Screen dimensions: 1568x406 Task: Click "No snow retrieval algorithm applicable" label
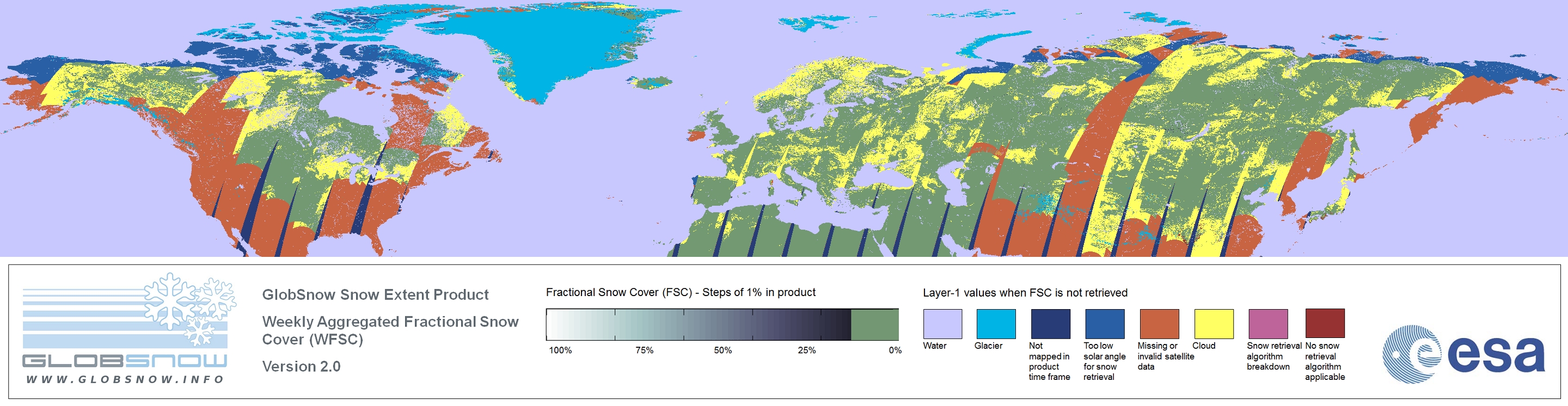1325,361
